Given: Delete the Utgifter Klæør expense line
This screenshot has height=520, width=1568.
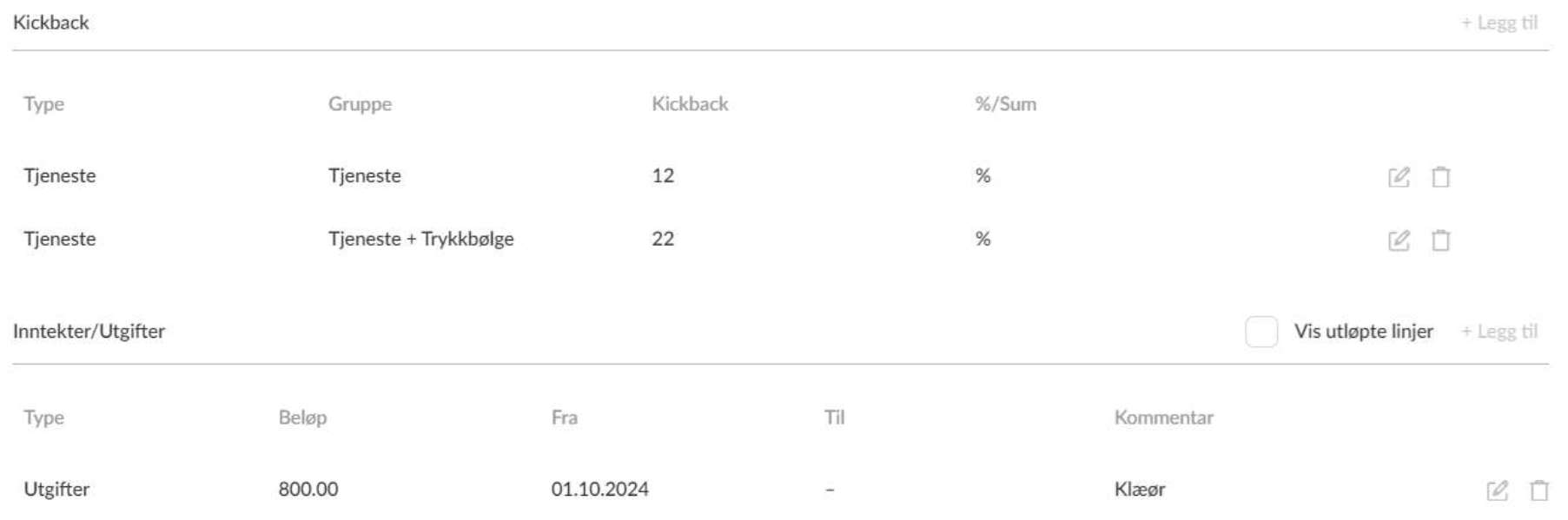Looking at the screenshot, I should 1539,490.
